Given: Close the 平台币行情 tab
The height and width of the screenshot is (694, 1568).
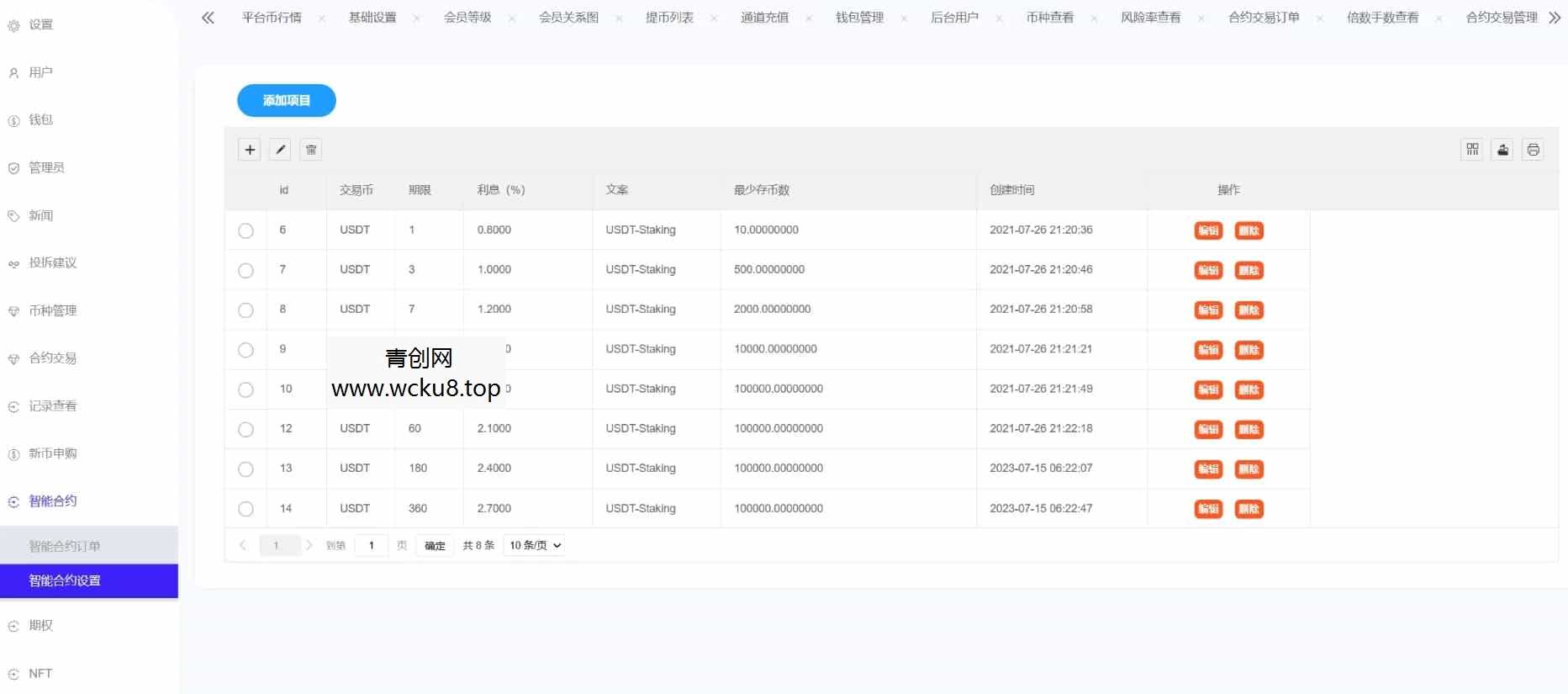Looking at the screenshot, I should pos(322,18).
